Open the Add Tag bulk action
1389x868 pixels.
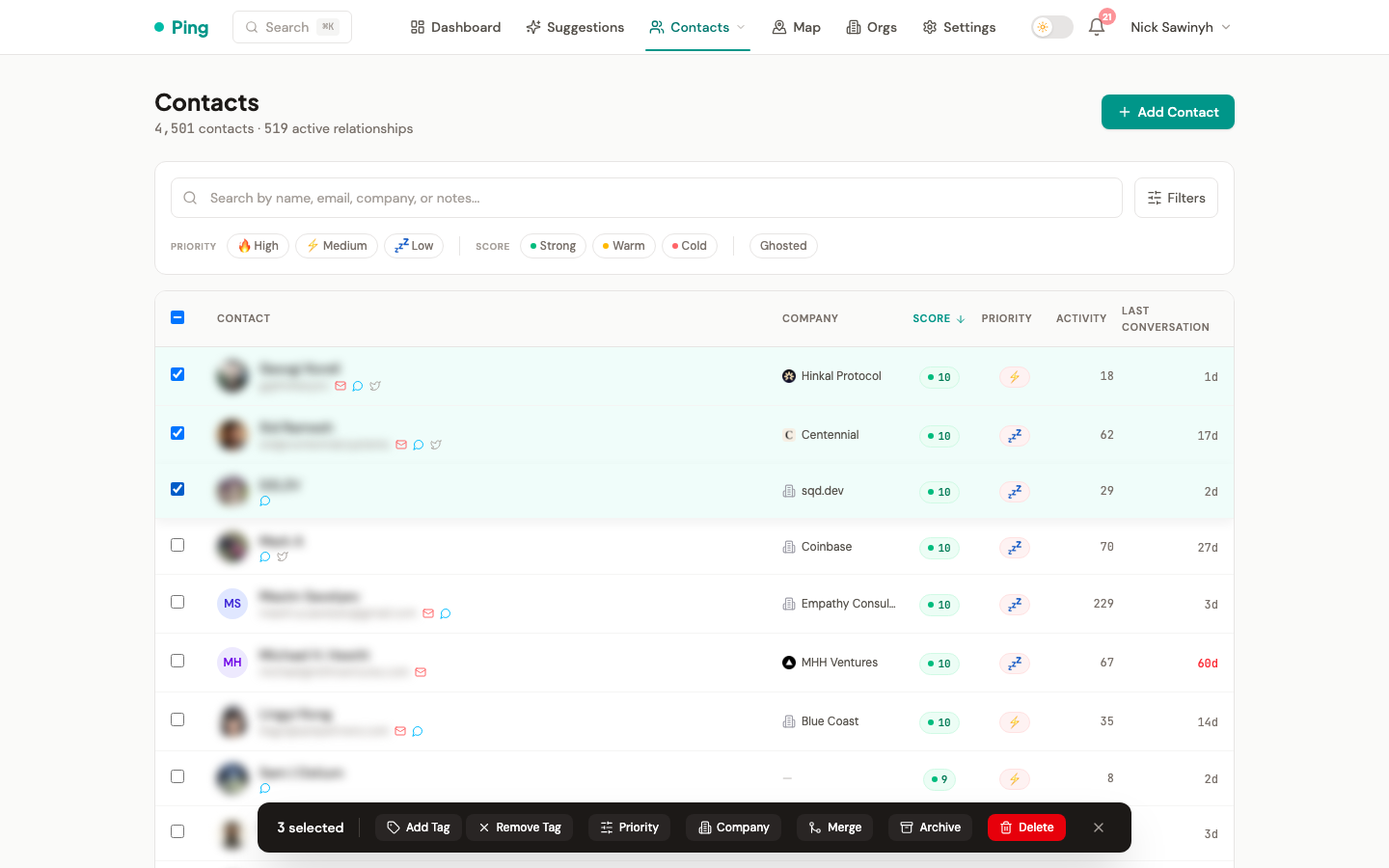click(x=419, y=827)
